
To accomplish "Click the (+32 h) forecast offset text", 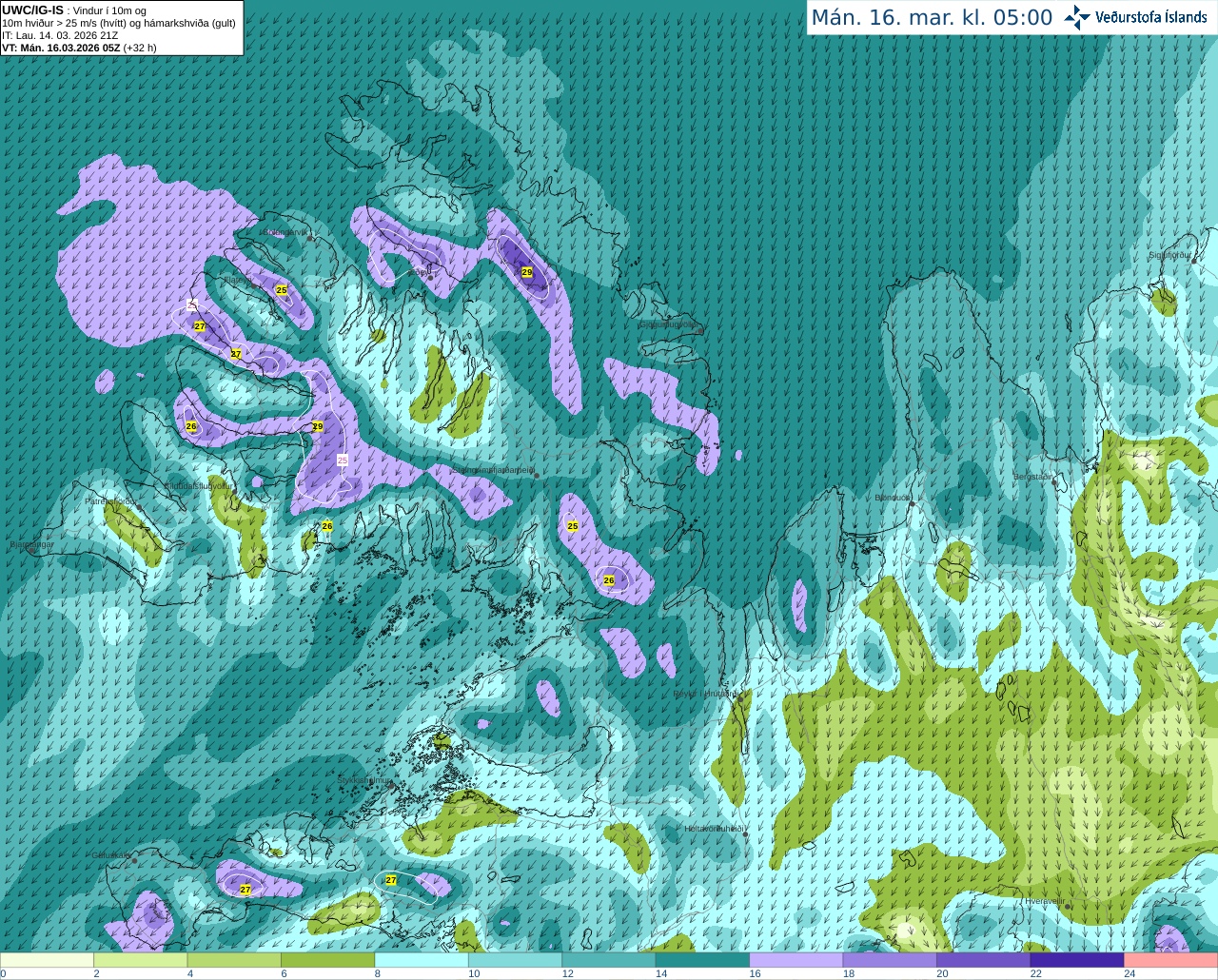I will (x=140, y=48).
